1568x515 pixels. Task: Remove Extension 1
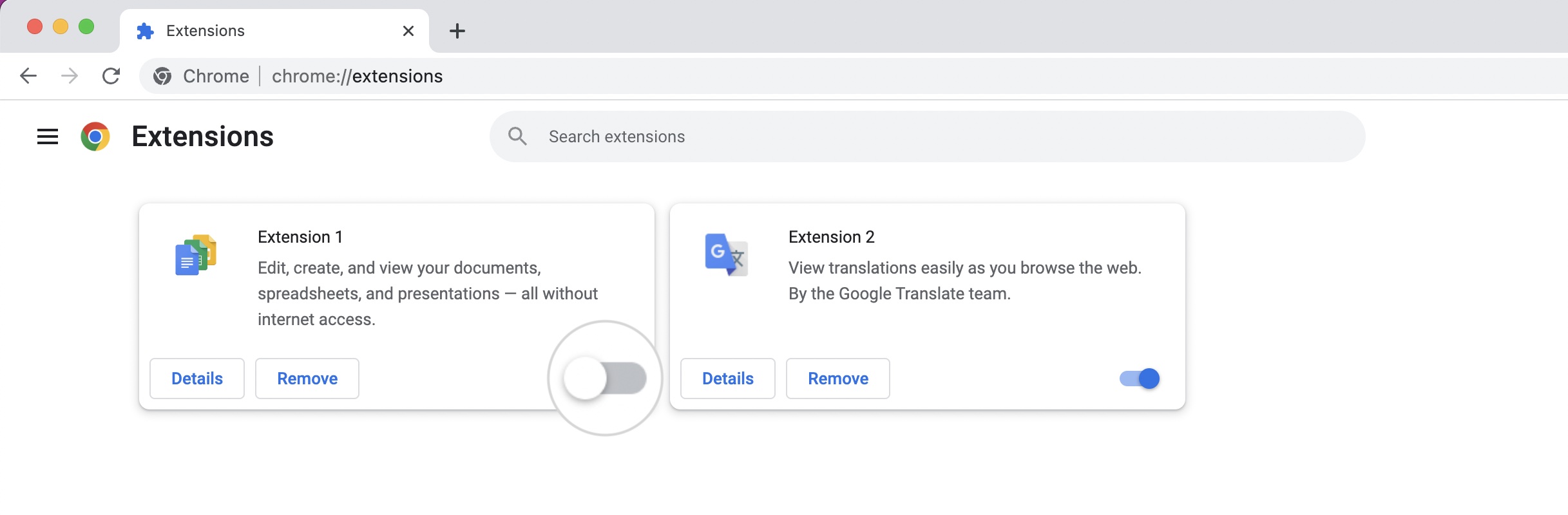coord(307,379)
